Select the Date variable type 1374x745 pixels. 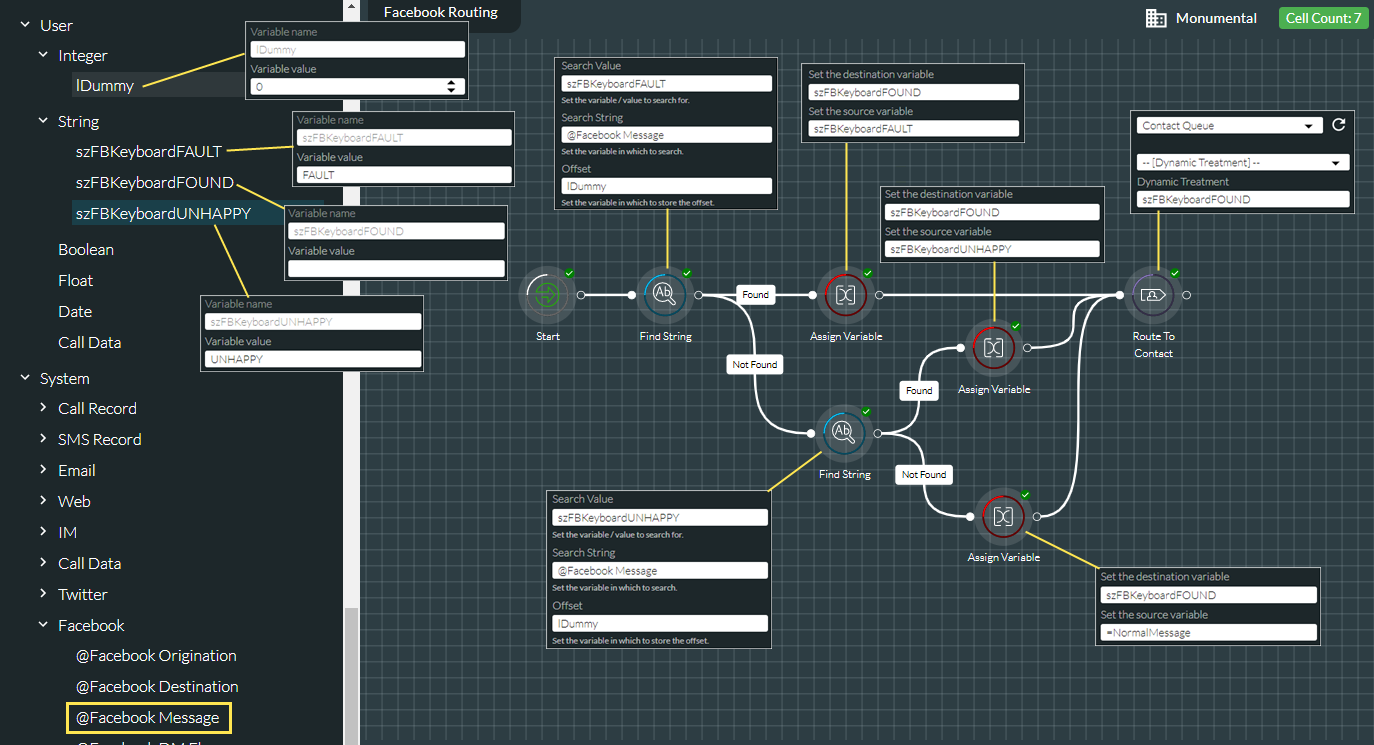(75, 312)
